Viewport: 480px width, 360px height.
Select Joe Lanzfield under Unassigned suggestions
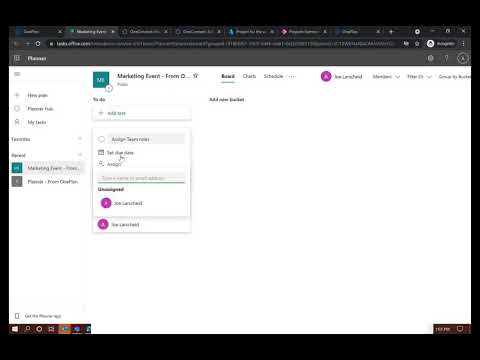[141, 203]
